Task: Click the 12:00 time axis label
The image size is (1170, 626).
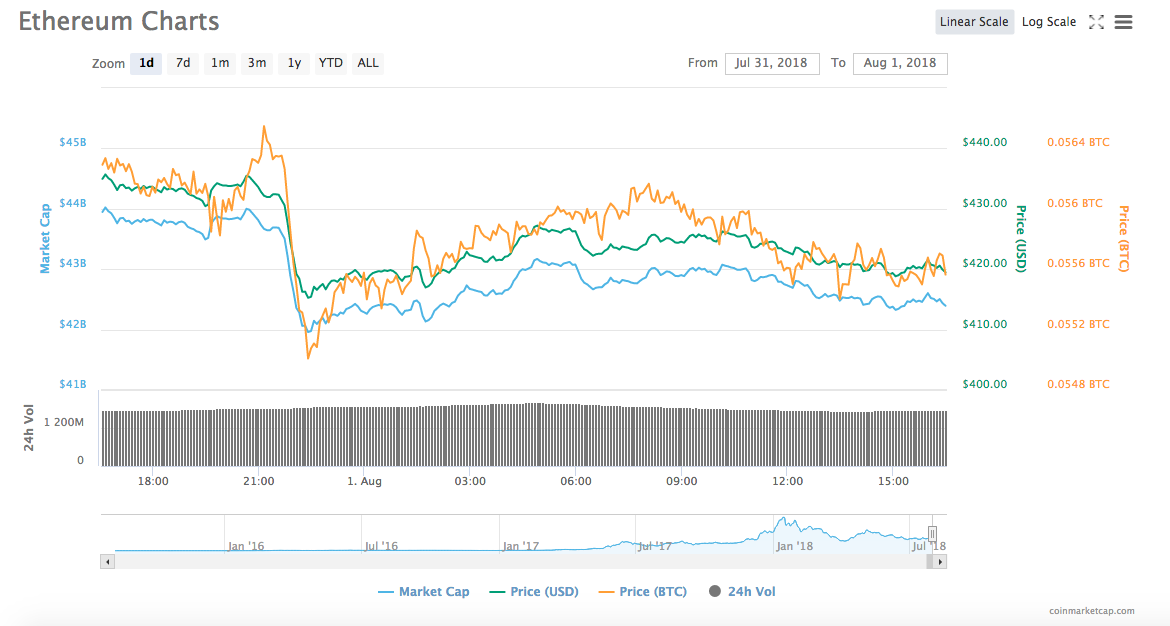Action: coord(787,481)
